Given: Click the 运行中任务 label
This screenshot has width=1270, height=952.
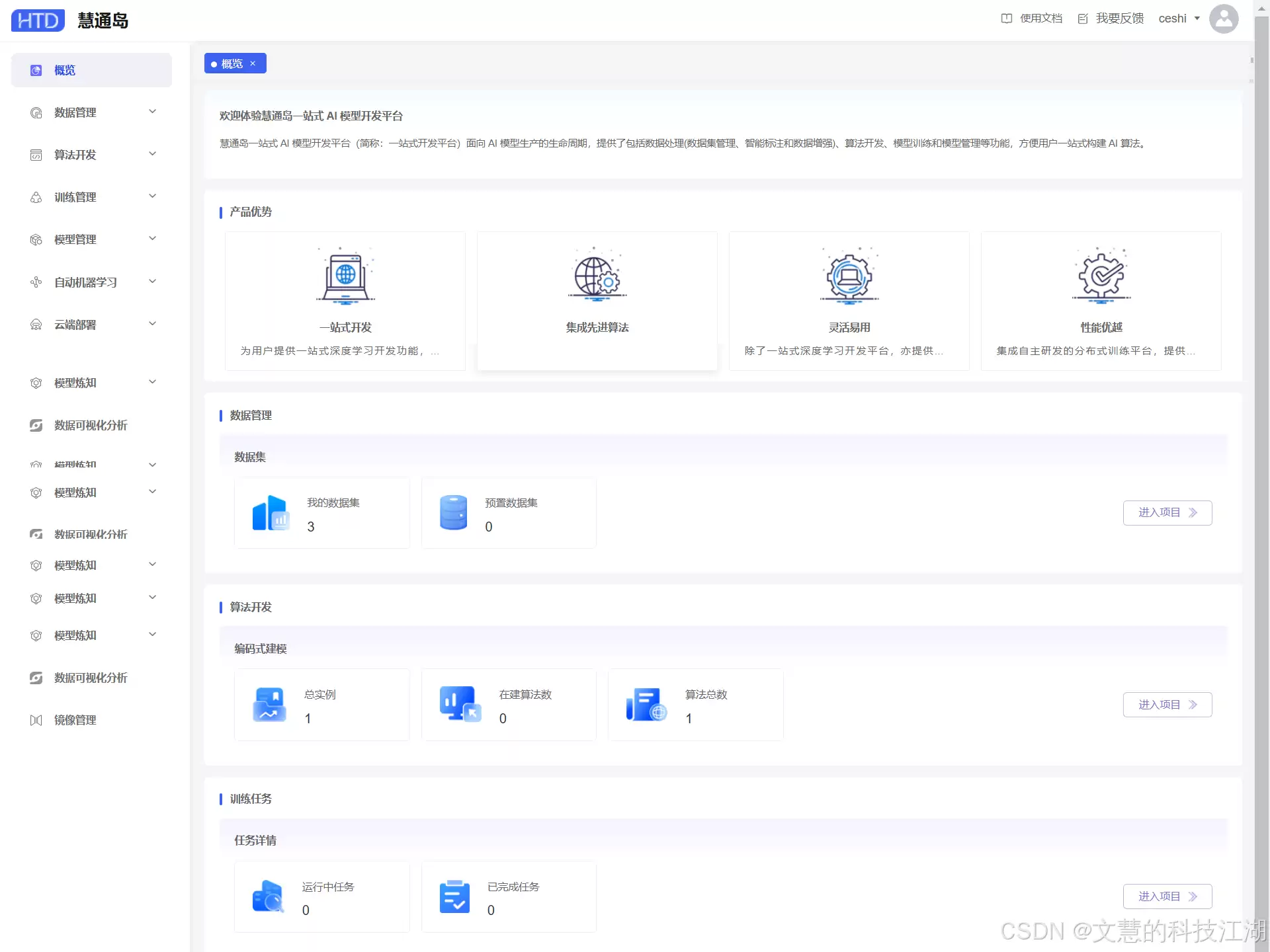Looking at the screenshot, I should (328, 887).
